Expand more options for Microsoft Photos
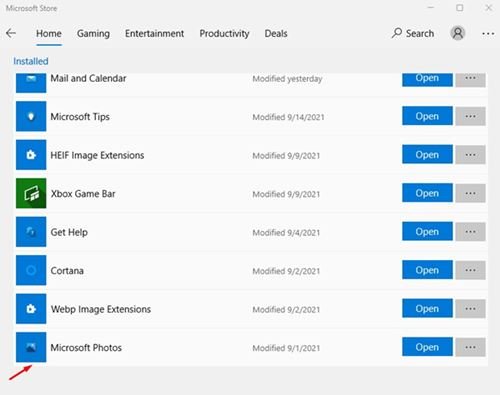500x395 pixels. coord(470,347)
